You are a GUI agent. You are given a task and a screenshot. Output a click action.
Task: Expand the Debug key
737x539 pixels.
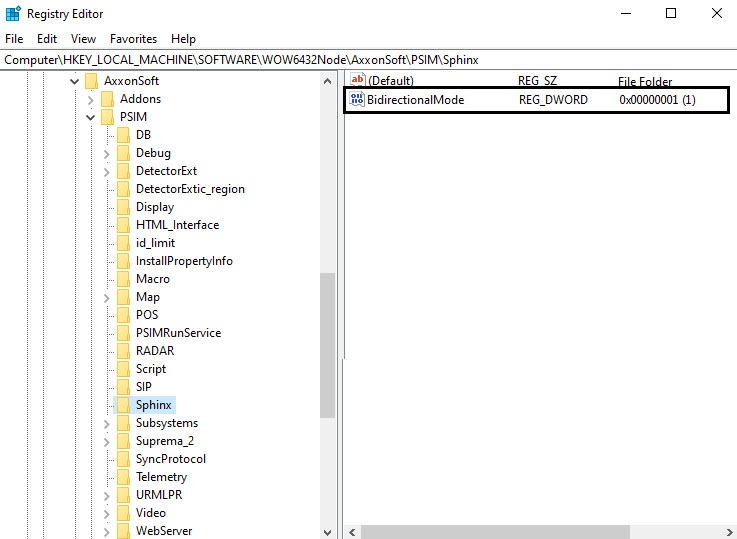(107, 154)
